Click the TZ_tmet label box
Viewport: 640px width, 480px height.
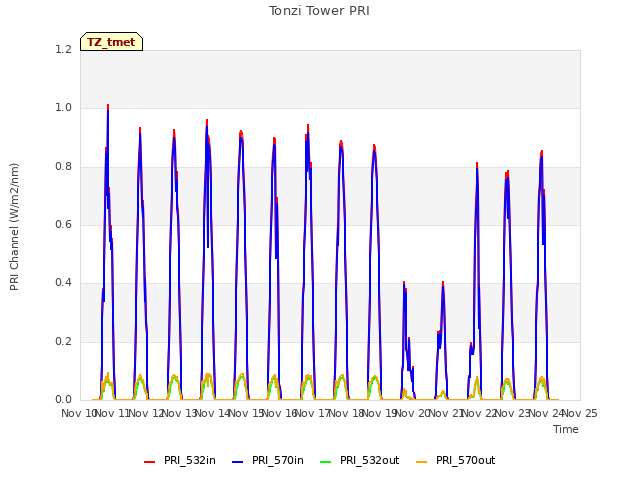pos(111,42)
